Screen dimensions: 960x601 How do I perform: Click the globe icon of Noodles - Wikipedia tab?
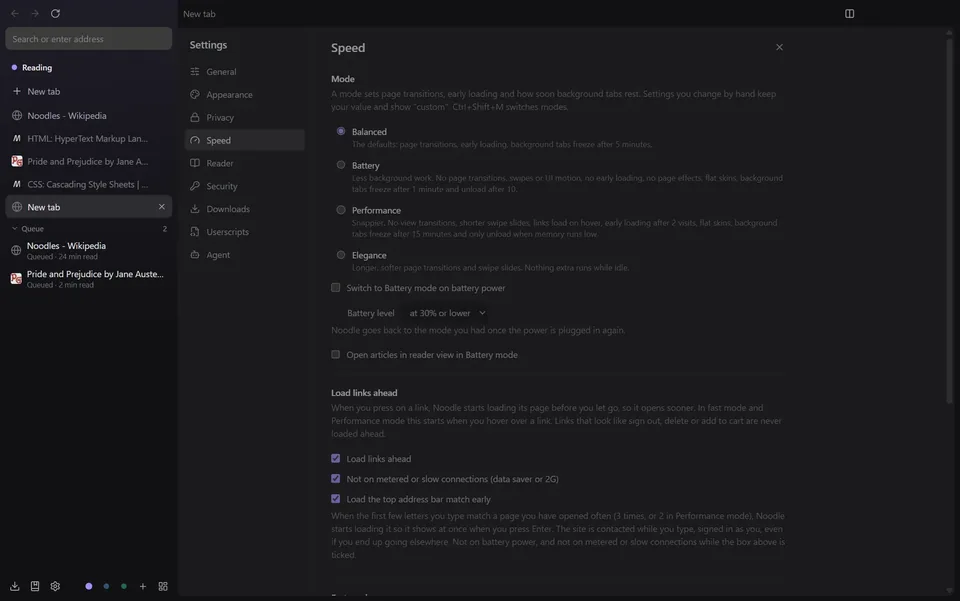[x=17, y=116]
